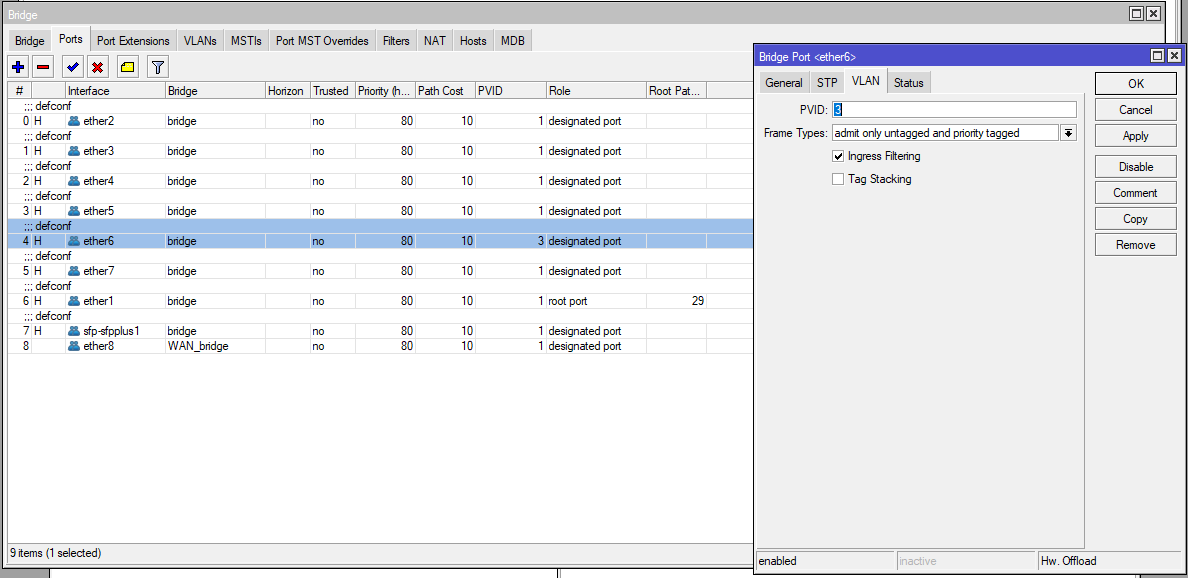Select the ether5 interface icon
Screen dimensions: 1188x578
coord(74,211)
